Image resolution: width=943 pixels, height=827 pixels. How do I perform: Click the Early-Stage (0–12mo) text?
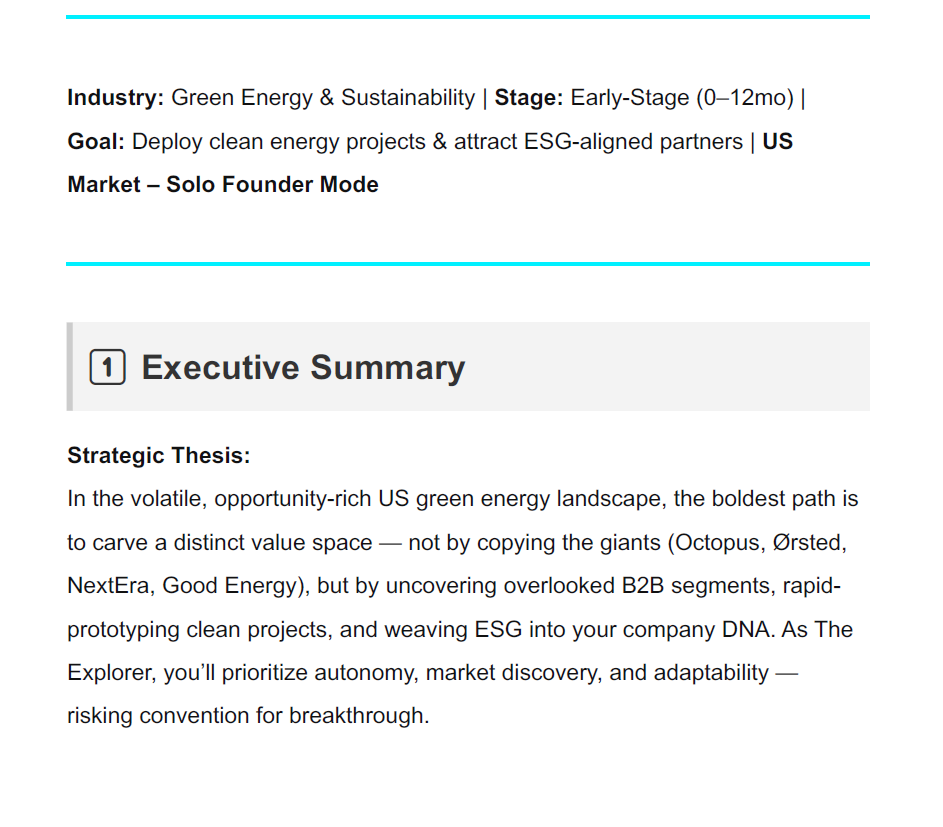[682, 97]
